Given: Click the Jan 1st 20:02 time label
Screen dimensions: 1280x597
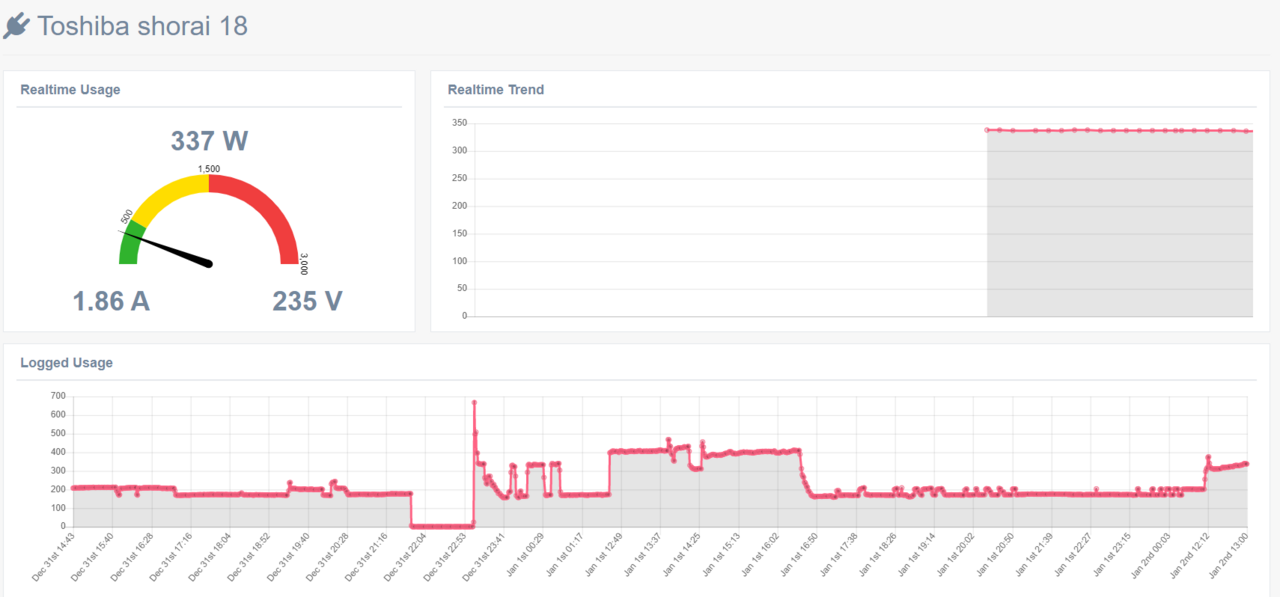Looking at the screenshot, I should pyautogui.click(x=957, y=555).
